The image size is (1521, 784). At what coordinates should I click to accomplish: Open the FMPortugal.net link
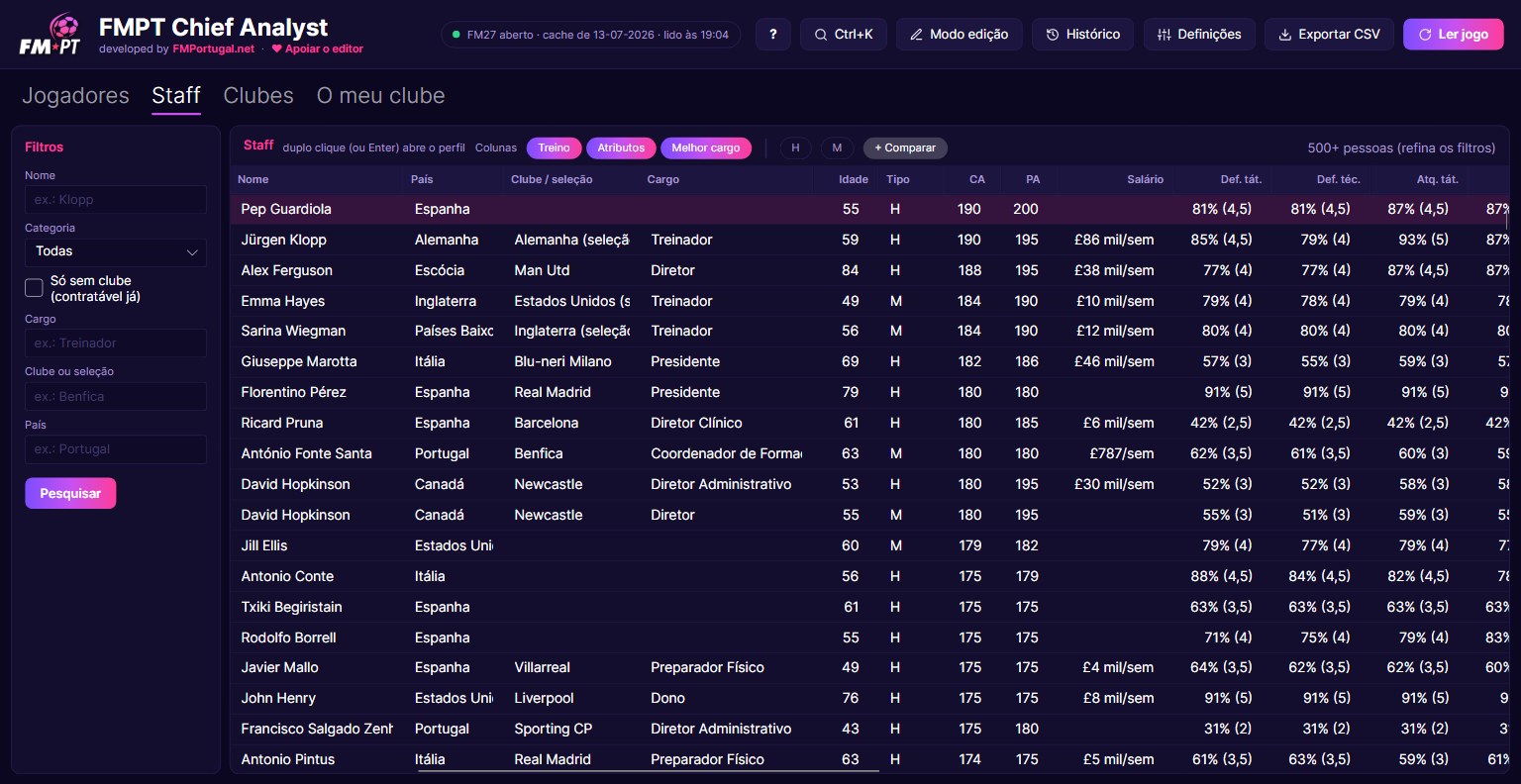(214, 49)
